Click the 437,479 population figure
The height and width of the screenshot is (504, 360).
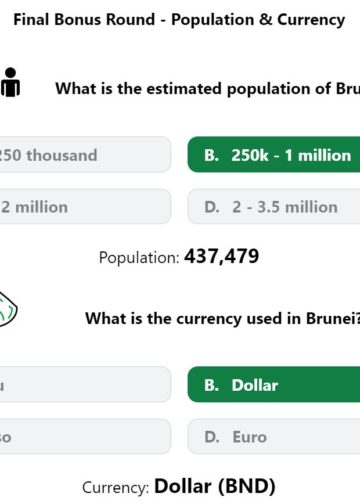click(x=222, y=256)
